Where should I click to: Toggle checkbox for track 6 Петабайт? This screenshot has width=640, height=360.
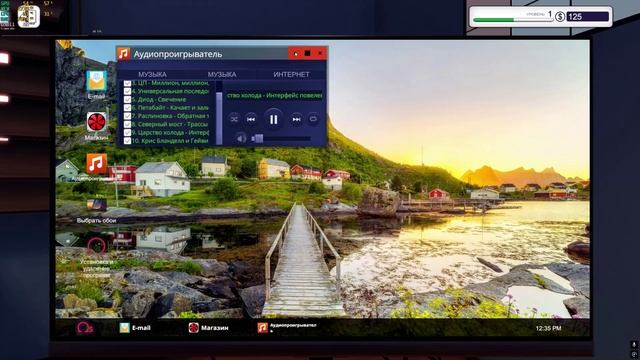(x=127, y=108)
